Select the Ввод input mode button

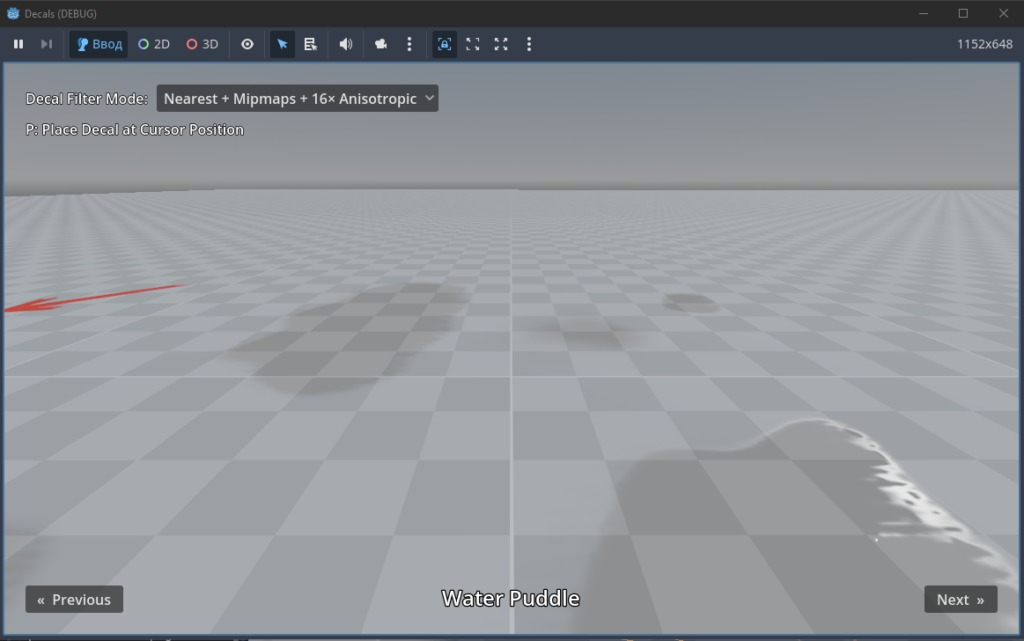click(x=99, y=44)
